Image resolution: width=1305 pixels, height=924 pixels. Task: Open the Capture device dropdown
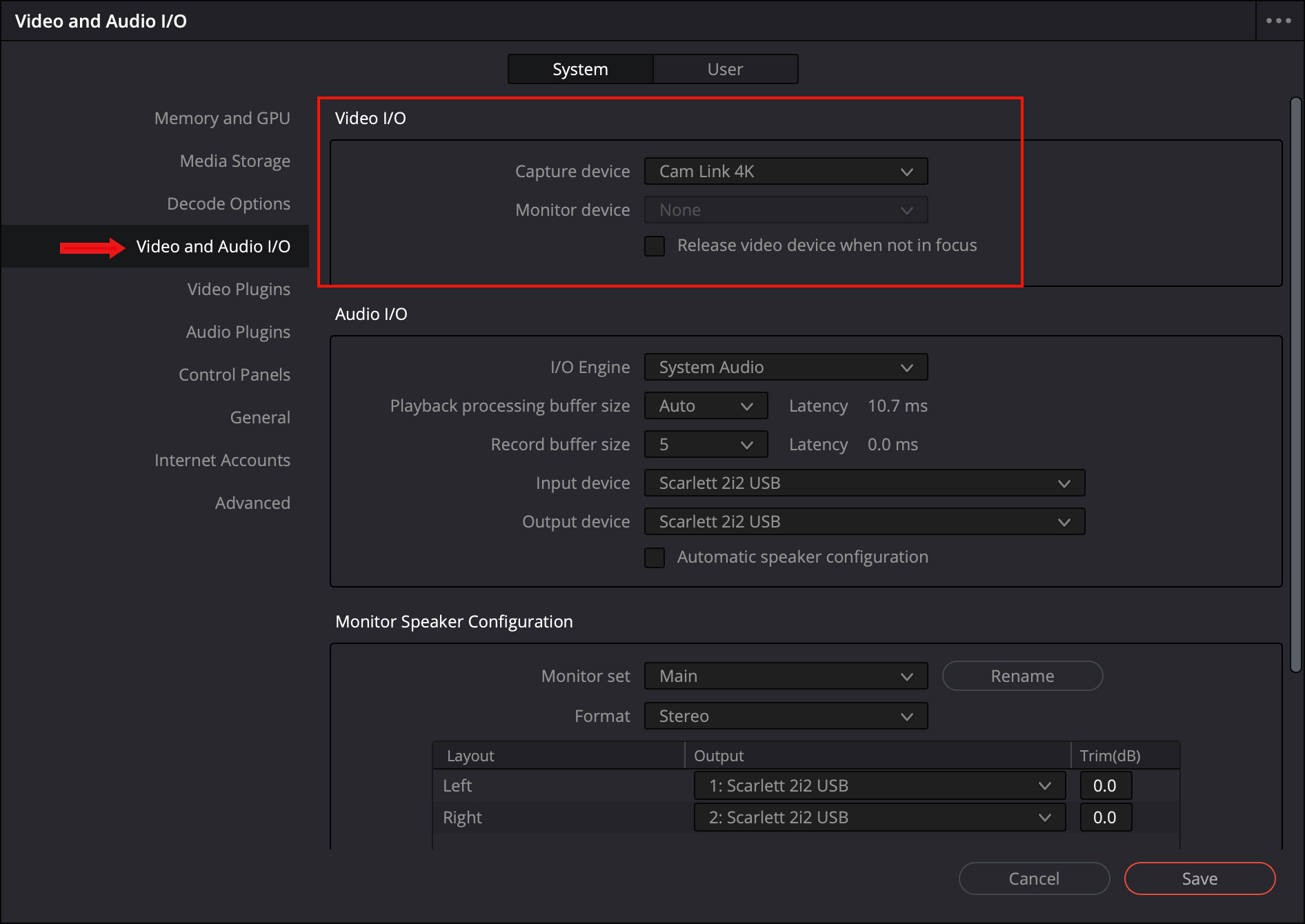click(786, 172)
